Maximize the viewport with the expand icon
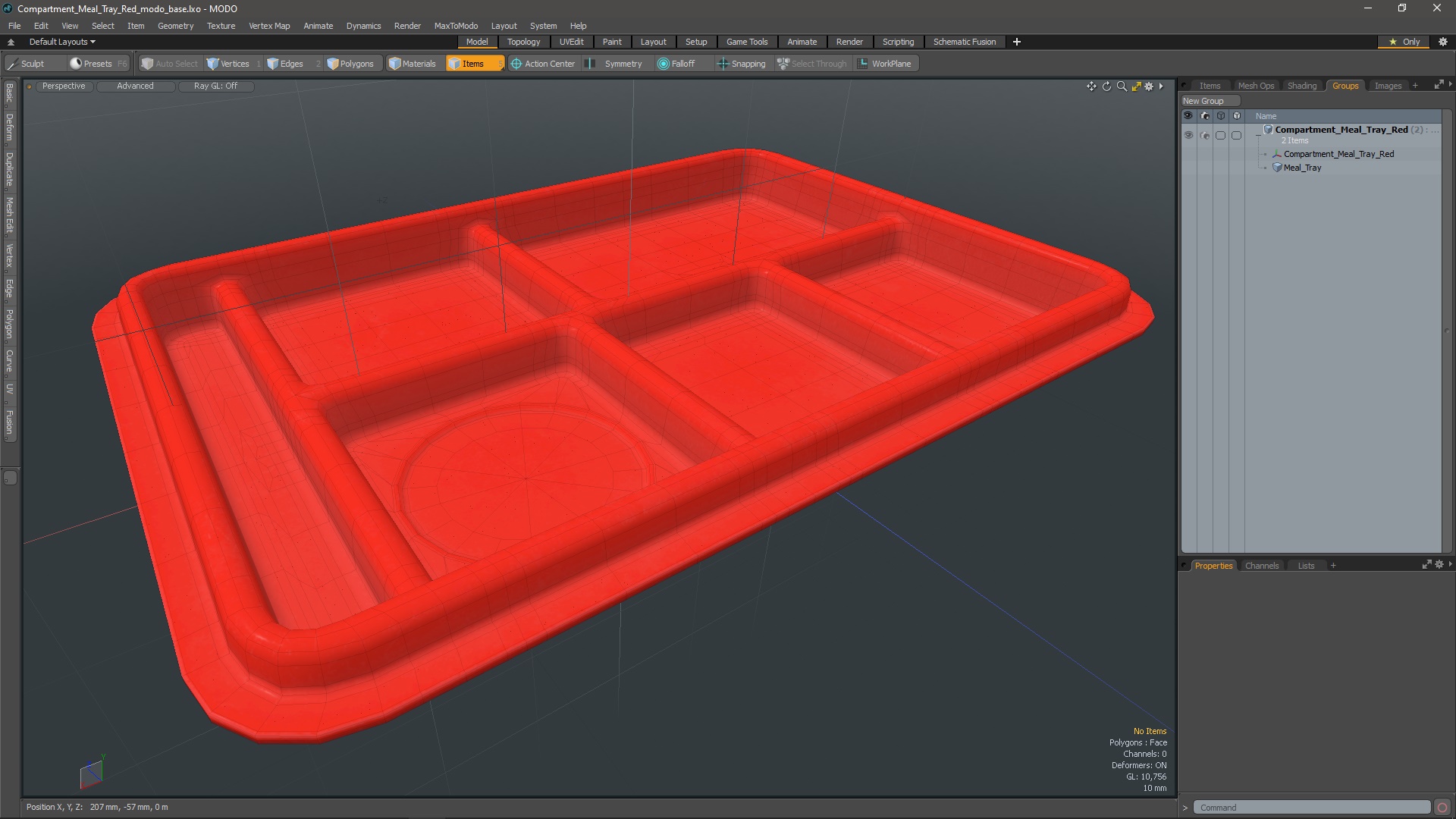Image resolution: width=1456 pixels, height=819 pixels. click(x=1136, y=86)
